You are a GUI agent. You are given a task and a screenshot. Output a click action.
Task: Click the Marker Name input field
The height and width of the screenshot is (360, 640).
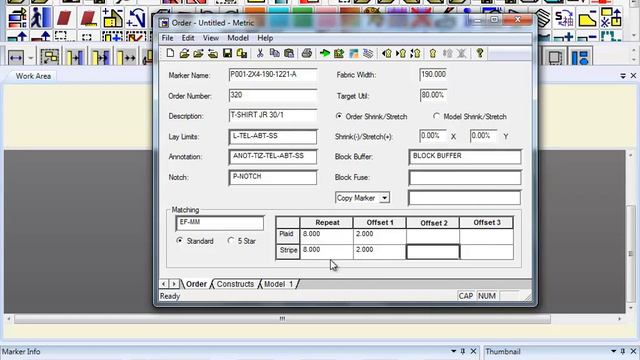click(273, 75)
